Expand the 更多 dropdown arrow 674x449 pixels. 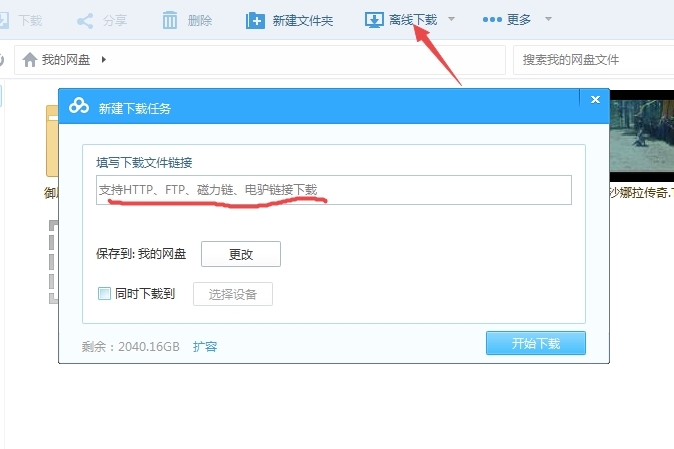coord(548,19)
